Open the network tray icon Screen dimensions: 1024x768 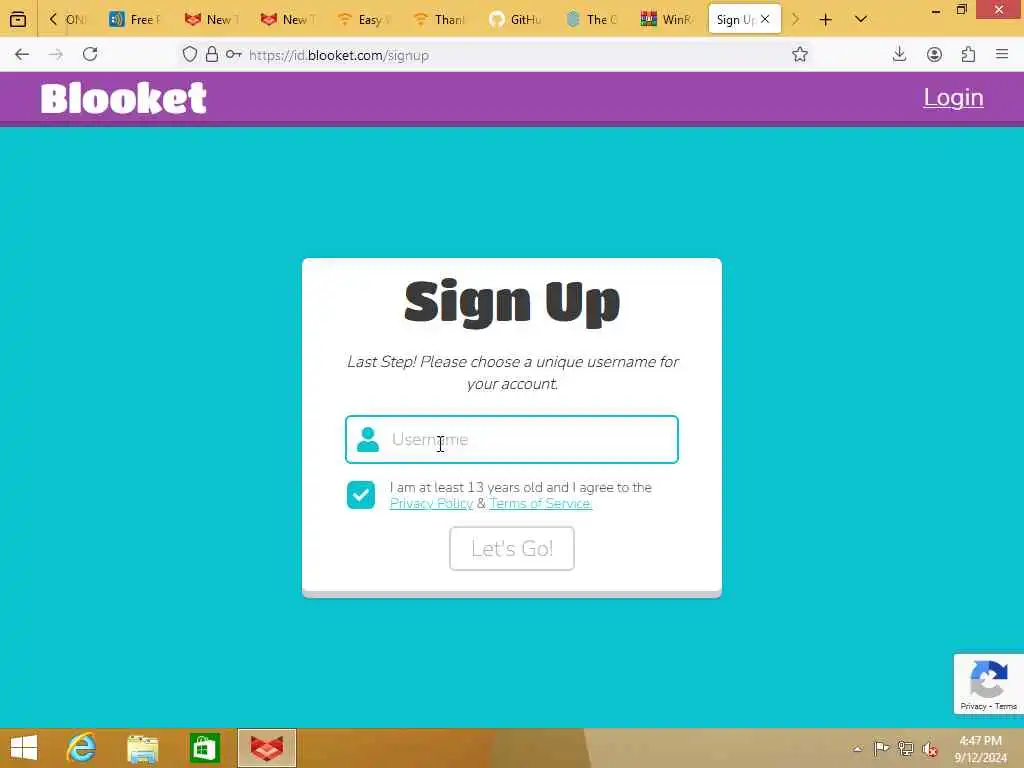click(905, 748)
